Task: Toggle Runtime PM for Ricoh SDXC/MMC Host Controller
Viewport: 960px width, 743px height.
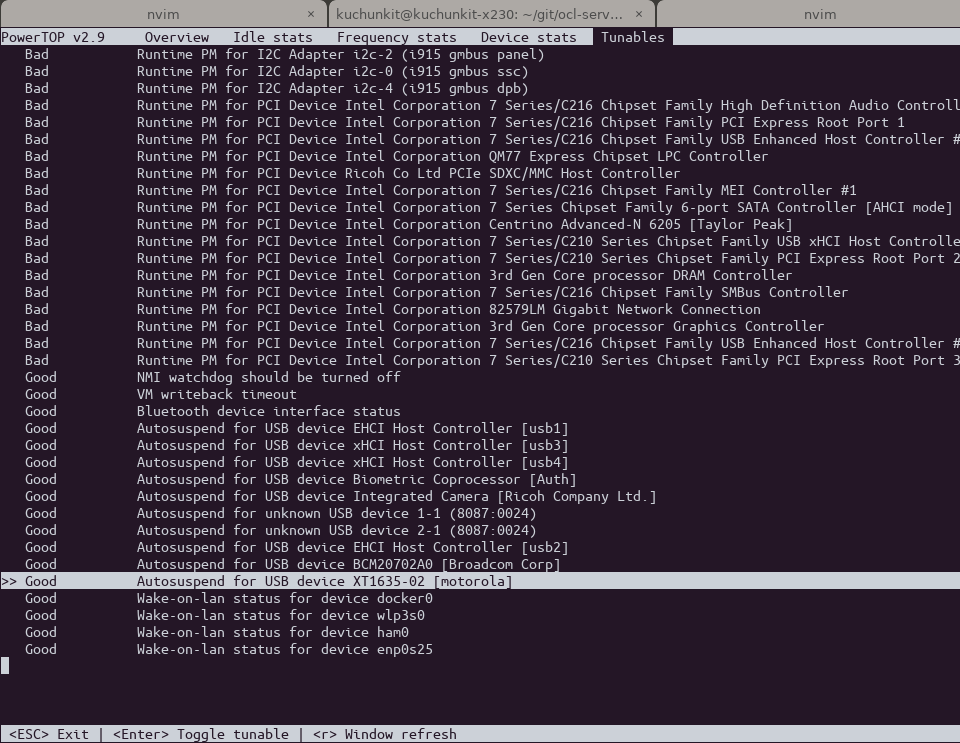Action: coord(408,173)
